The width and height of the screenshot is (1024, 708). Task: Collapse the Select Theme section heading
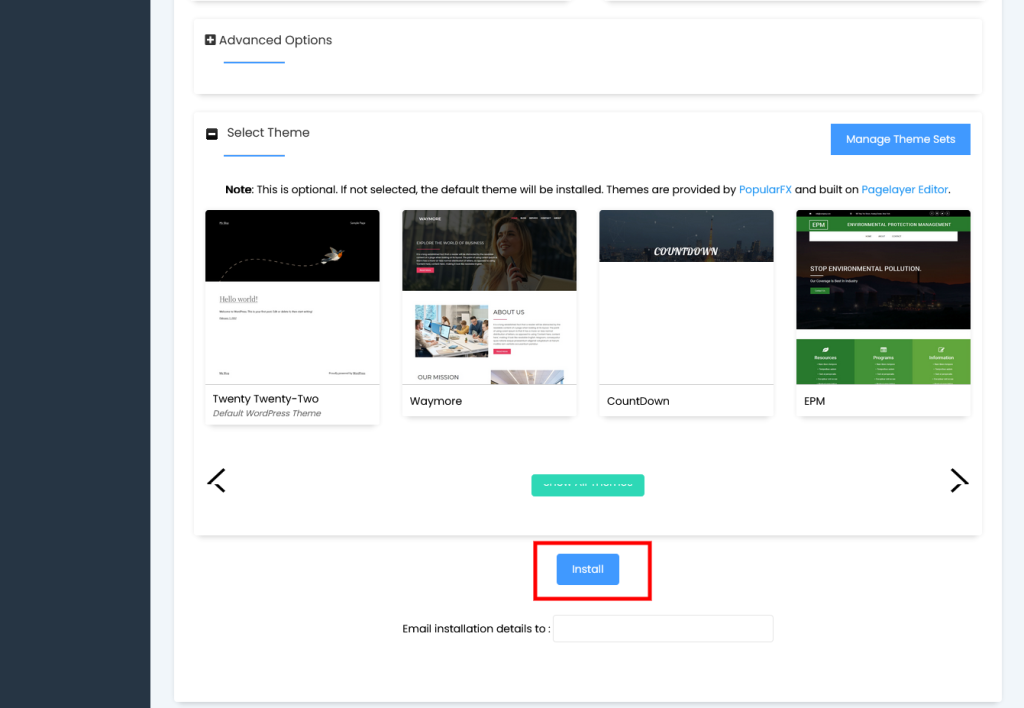(268, 133)
